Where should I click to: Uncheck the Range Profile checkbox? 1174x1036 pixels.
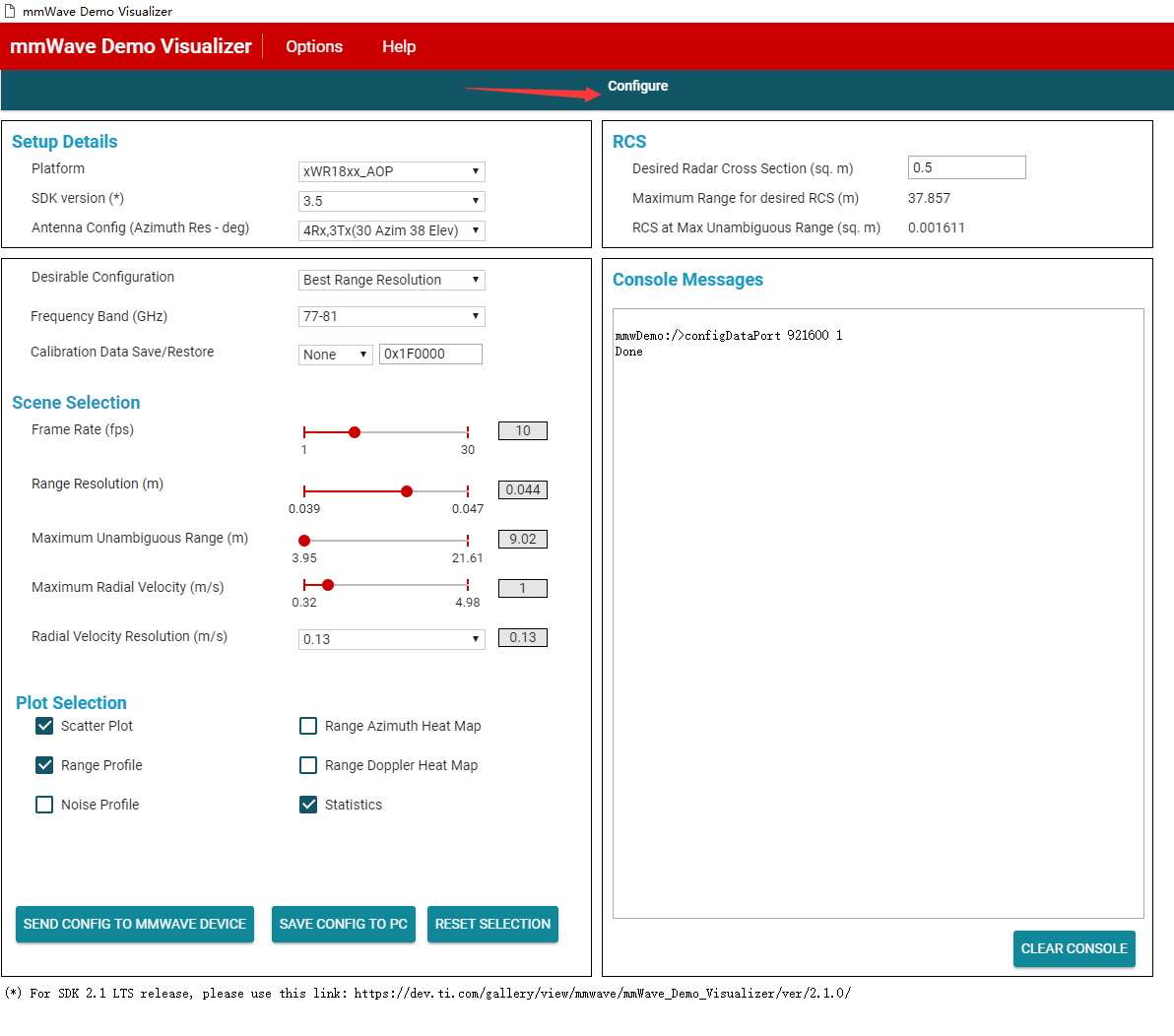(44, 765)
